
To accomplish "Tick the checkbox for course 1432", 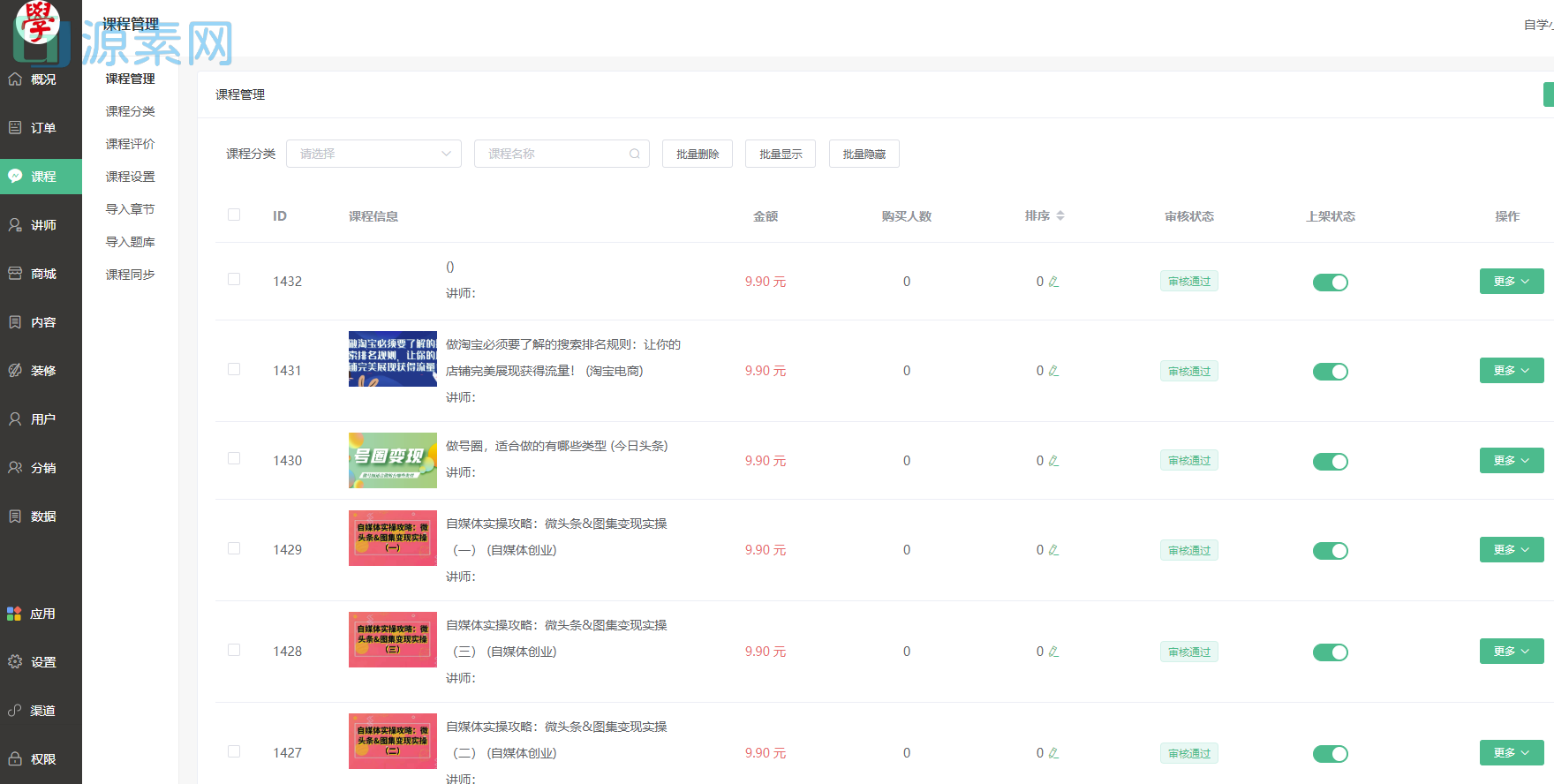I will point(234,279).
